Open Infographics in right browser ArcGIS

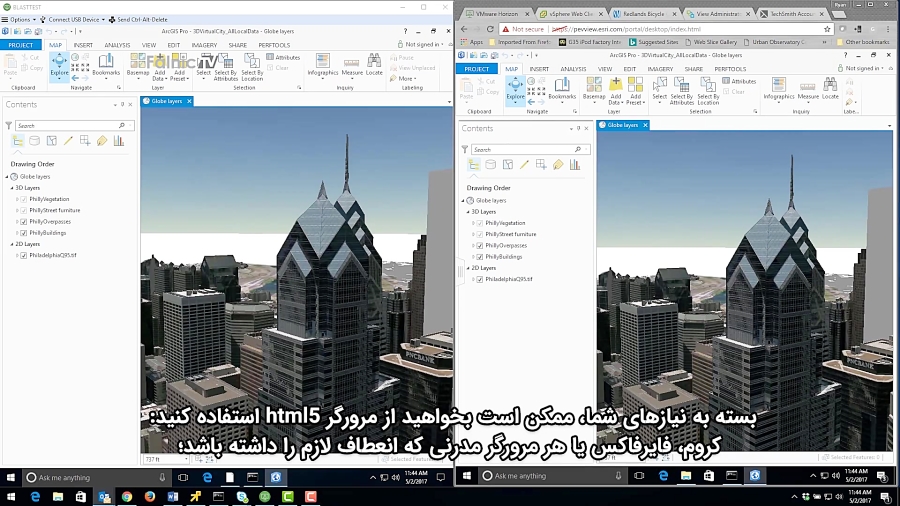[779, 89]
